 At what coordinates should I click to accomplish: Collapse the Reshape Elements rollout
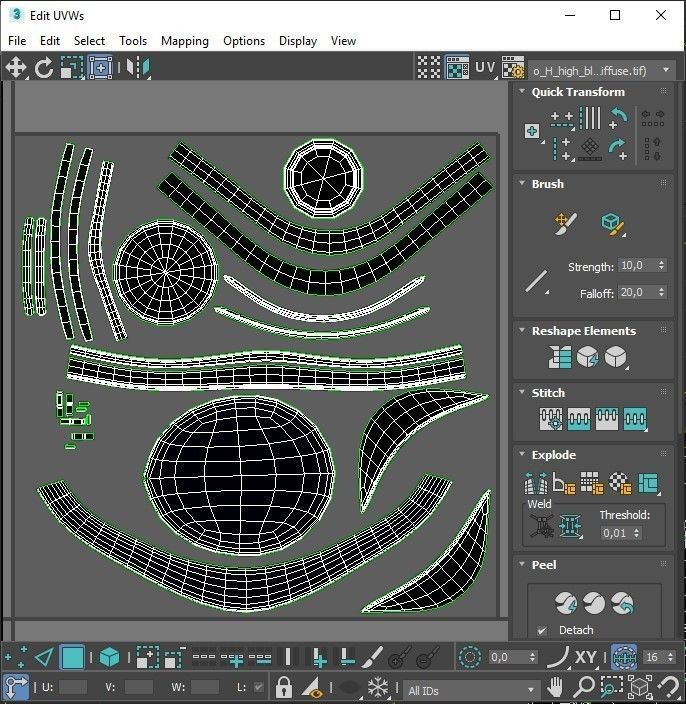coord(522,330)
